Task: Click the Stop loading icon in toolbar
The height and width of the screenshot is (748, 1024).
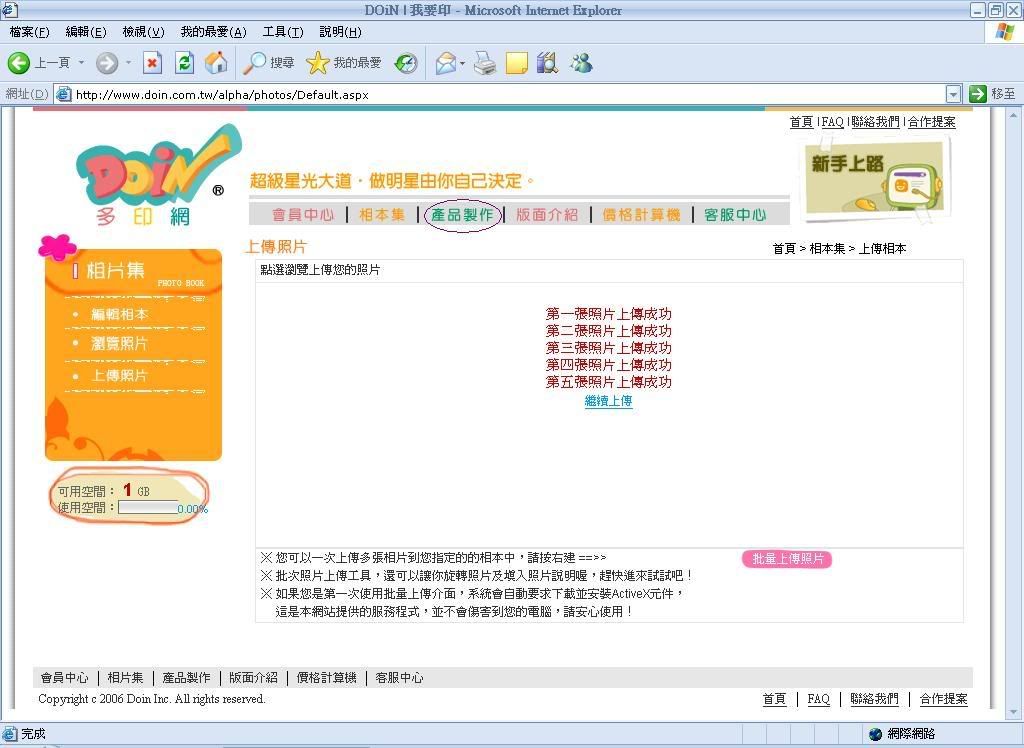Action: coord(152,63)
